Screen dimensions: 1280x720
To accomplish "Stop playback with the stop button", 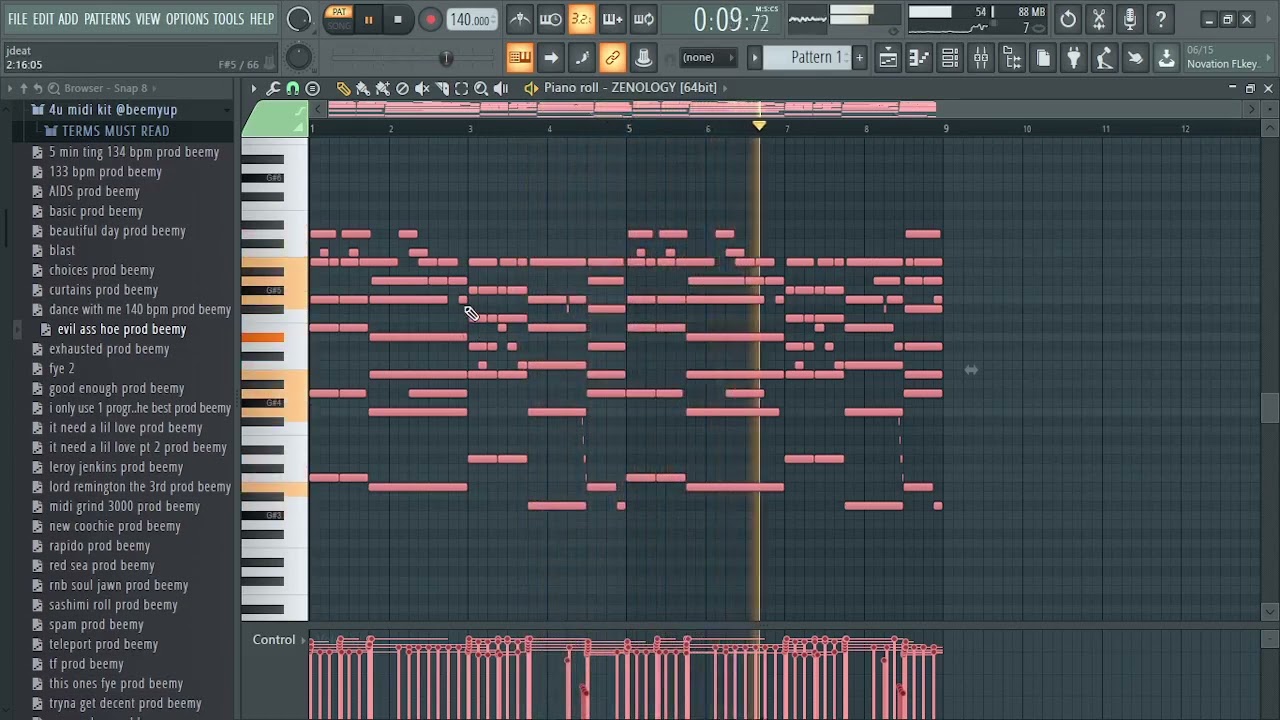I will pos(398,19).
